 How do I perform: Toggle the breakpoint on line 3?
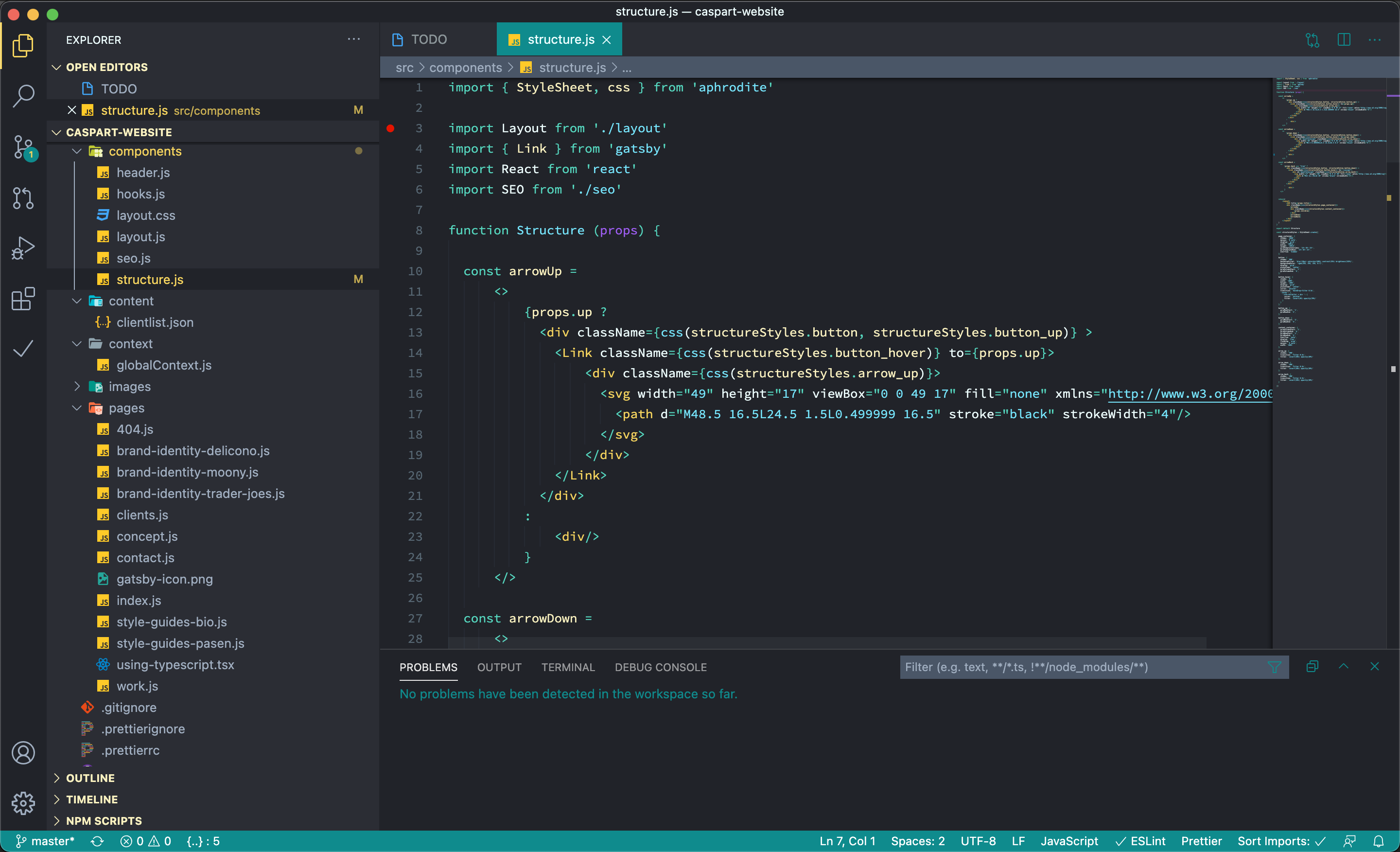[x=390, y=128]
